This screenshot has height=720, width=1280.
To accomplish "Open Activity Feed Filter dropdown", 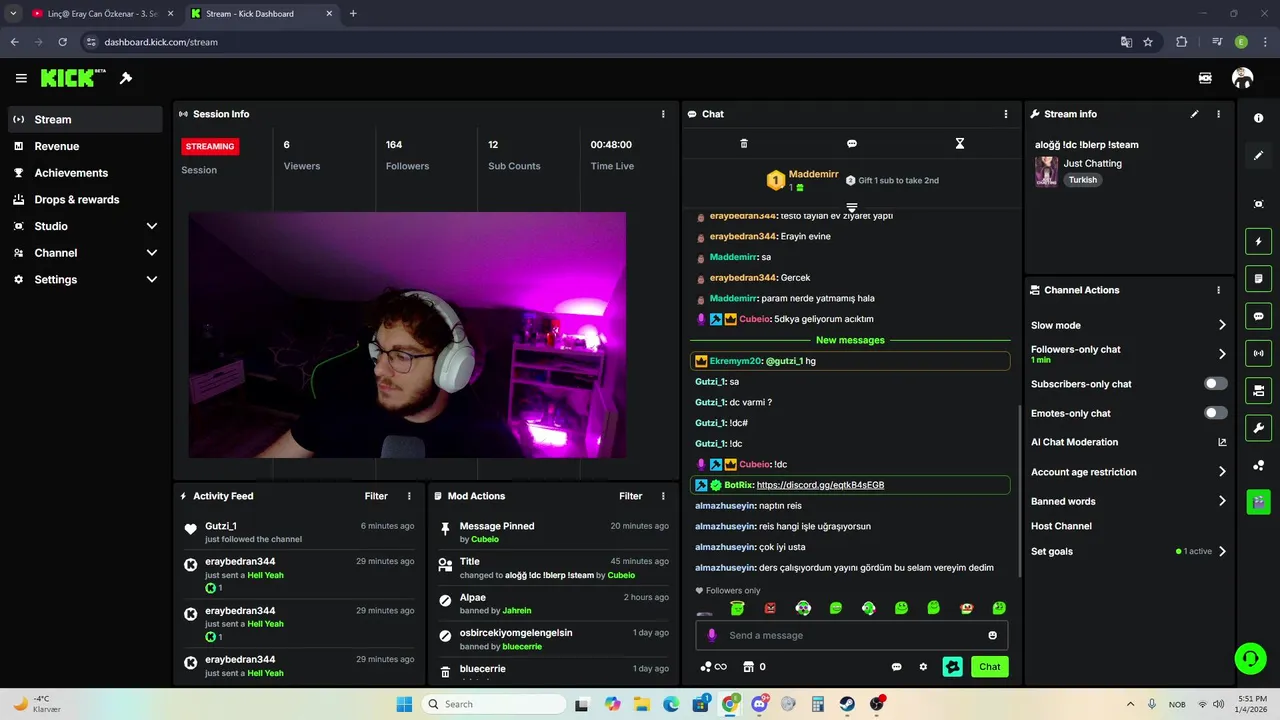I will [x=376, y=496].
